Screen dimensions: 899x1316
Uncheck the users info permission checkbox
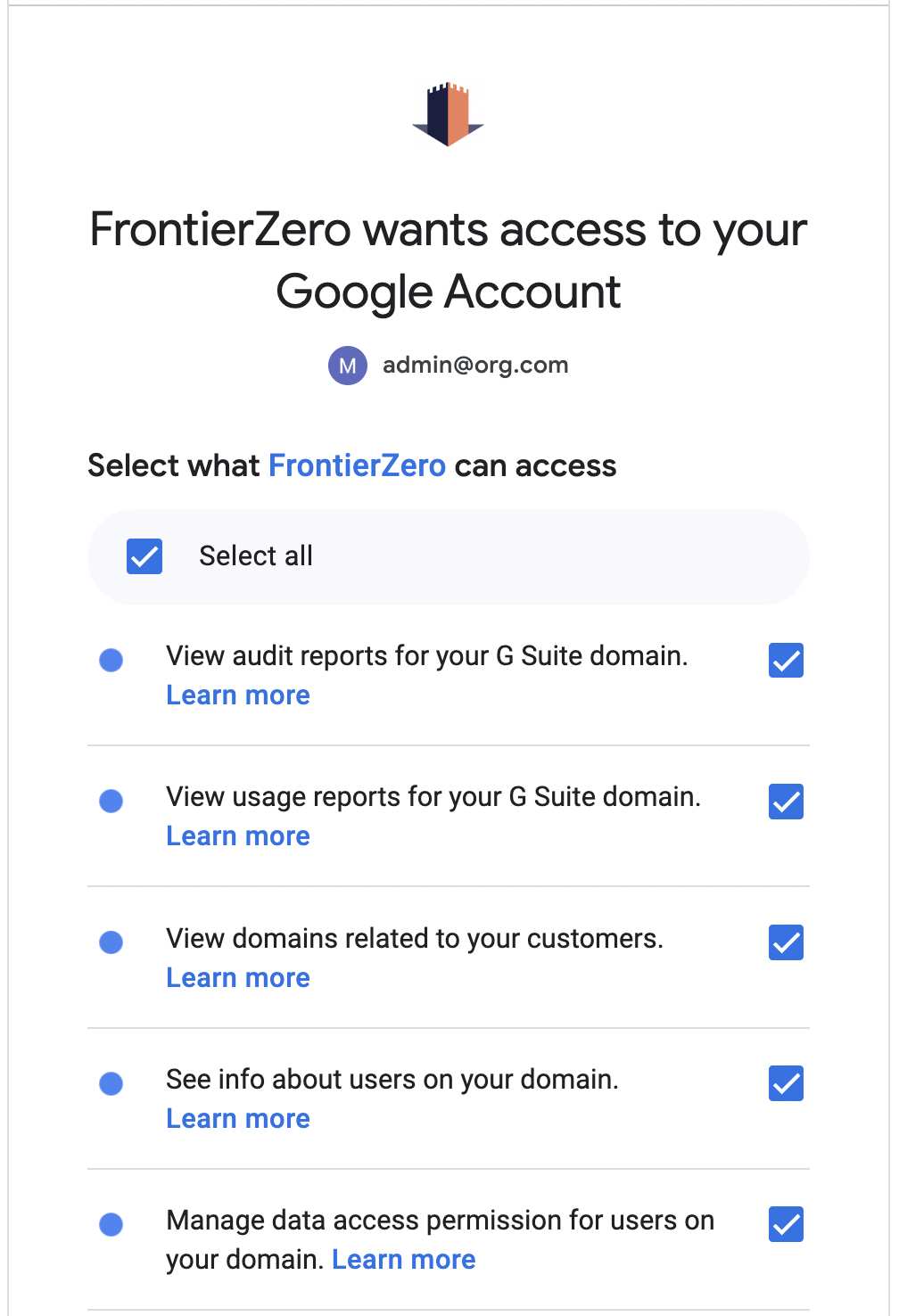pos(786,1083)
